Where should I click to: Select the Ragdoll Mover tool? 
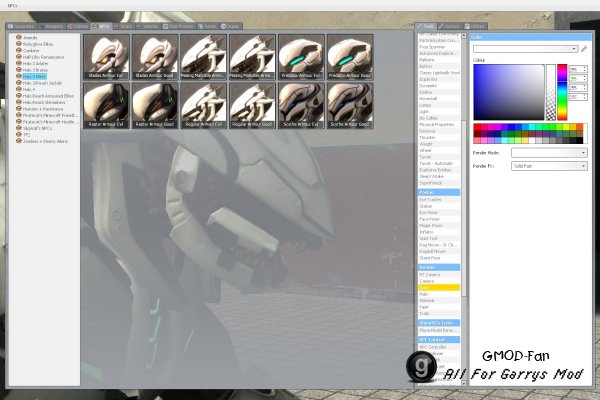(439, 251)
